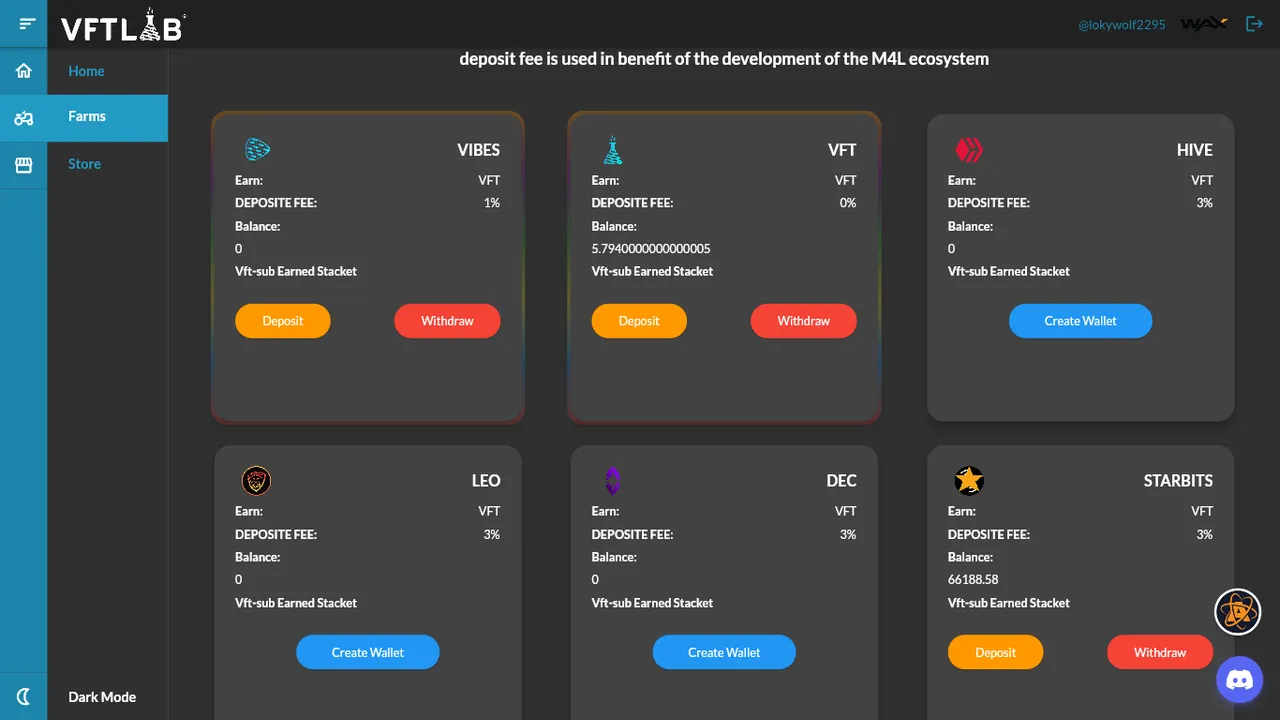Click HIVE card's 3% fee value
This screenshot has width=1280, height=720.
[1204, 203]
